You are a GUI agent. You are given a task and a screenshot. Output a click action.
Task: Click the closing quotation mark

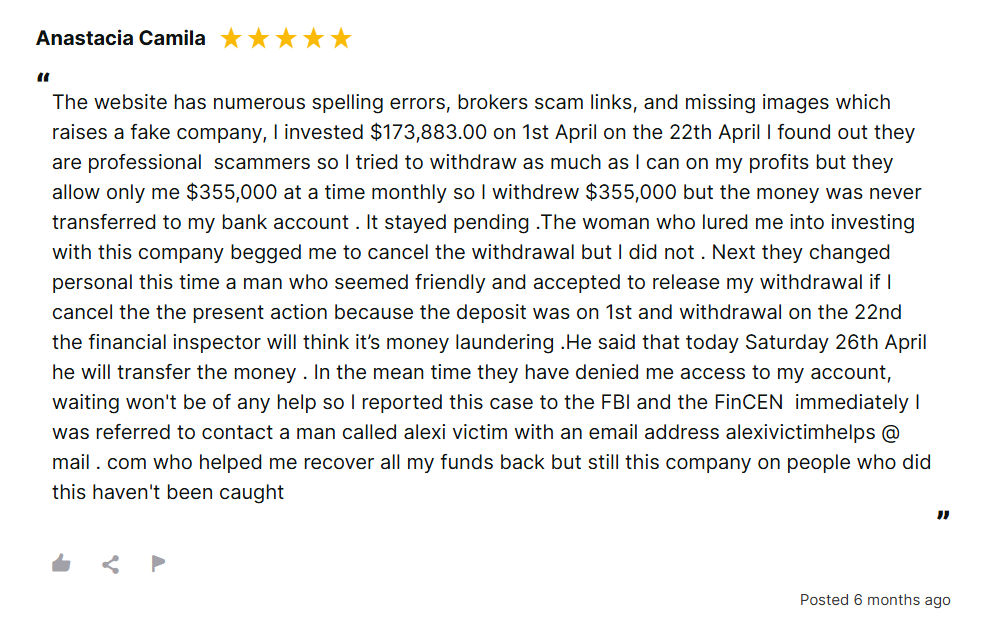[x=943, y=515]
